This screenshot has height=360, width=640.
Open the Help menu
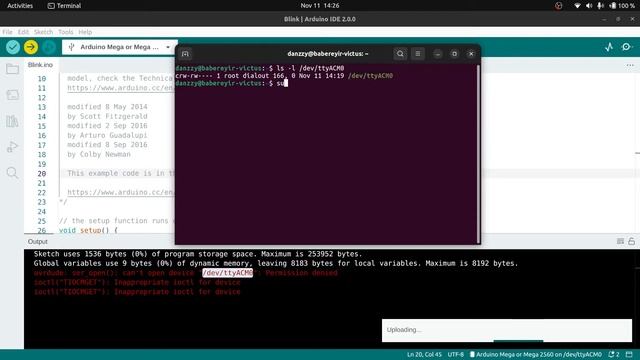tap(85, 32)
